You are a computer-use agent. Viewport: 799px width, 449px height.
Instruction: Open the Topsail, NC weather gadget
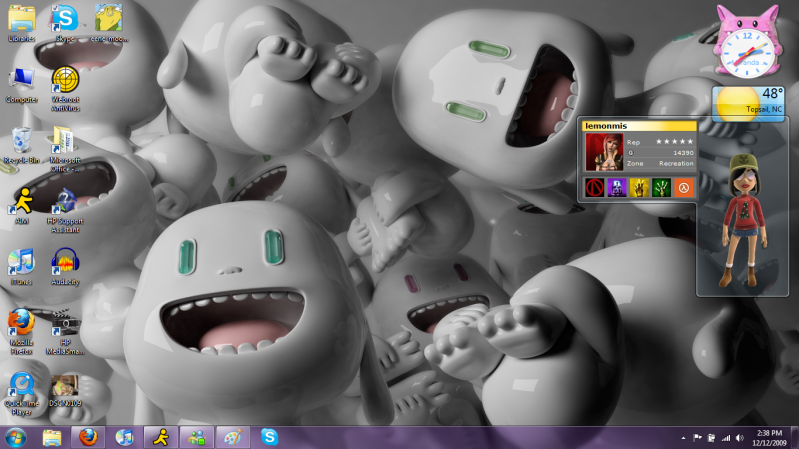(x=748, y=104)
